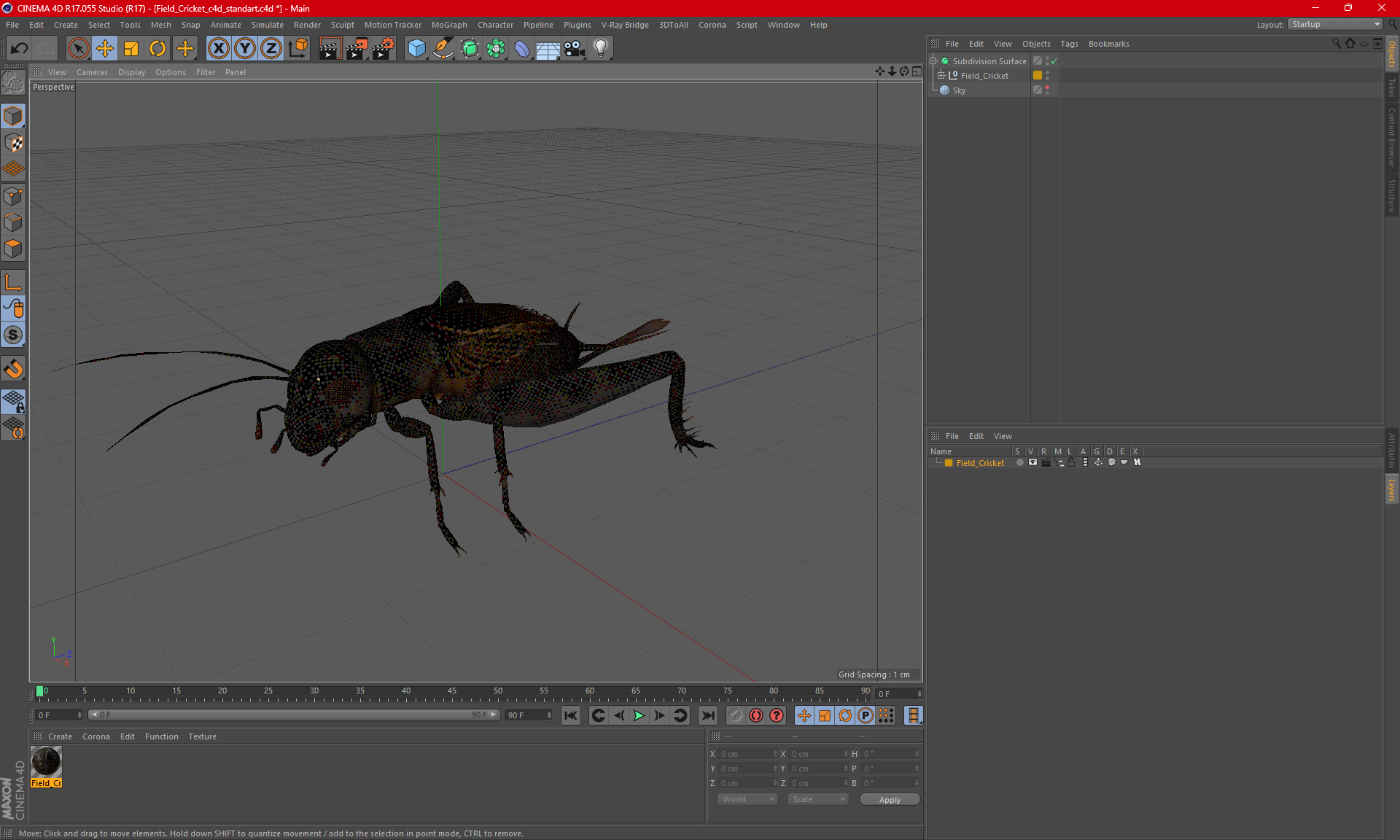Toggle Field_Cricket layer lock
The height and width of the screenshot is (840, 1400).
[x=1071, y=462]
